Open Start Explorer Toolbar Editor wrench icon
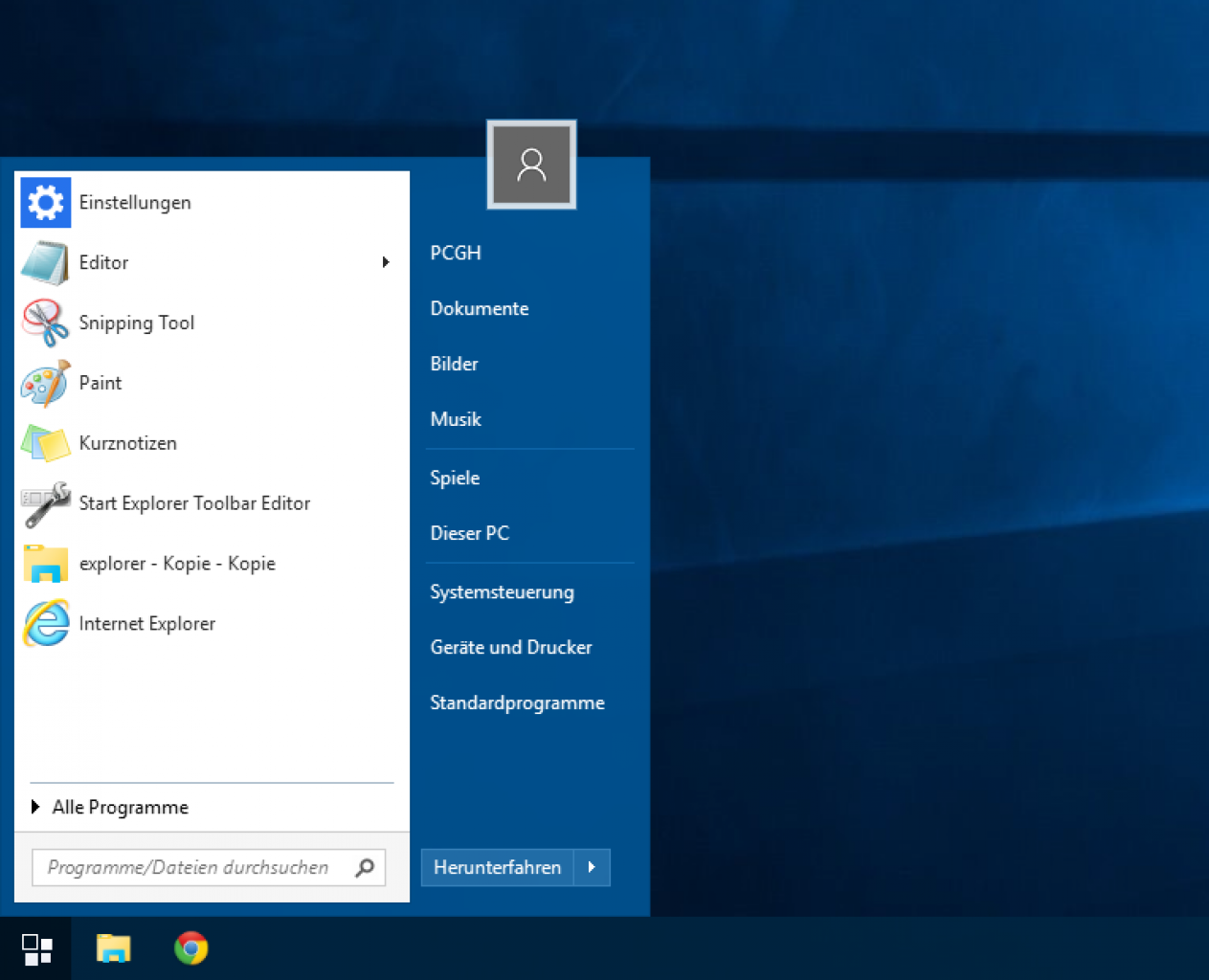 [45, 503]
